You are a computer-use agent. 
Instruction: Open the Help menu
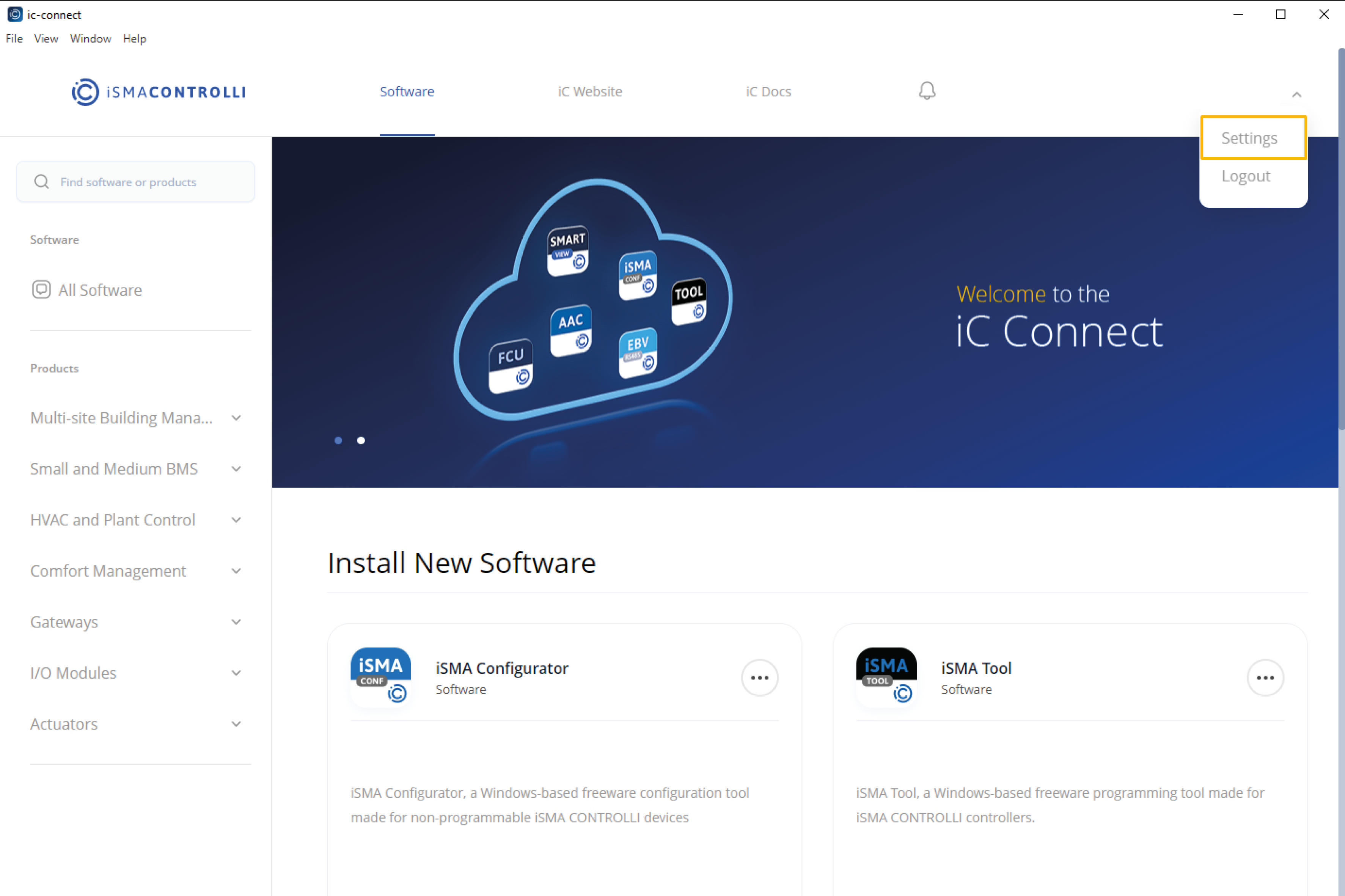click(134, 38)
